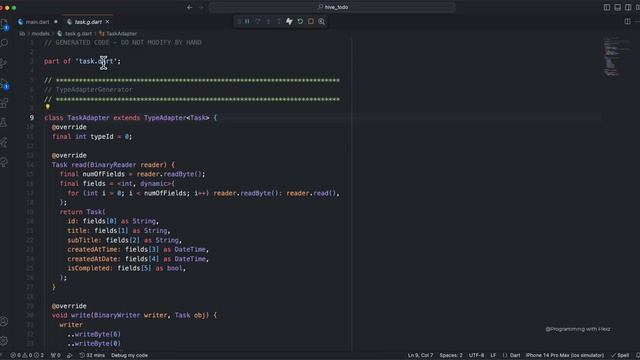Choose device iPhone 14 Pro Max simulator
The height and width of the screenshot is (360, 640).
coord(565,356)
